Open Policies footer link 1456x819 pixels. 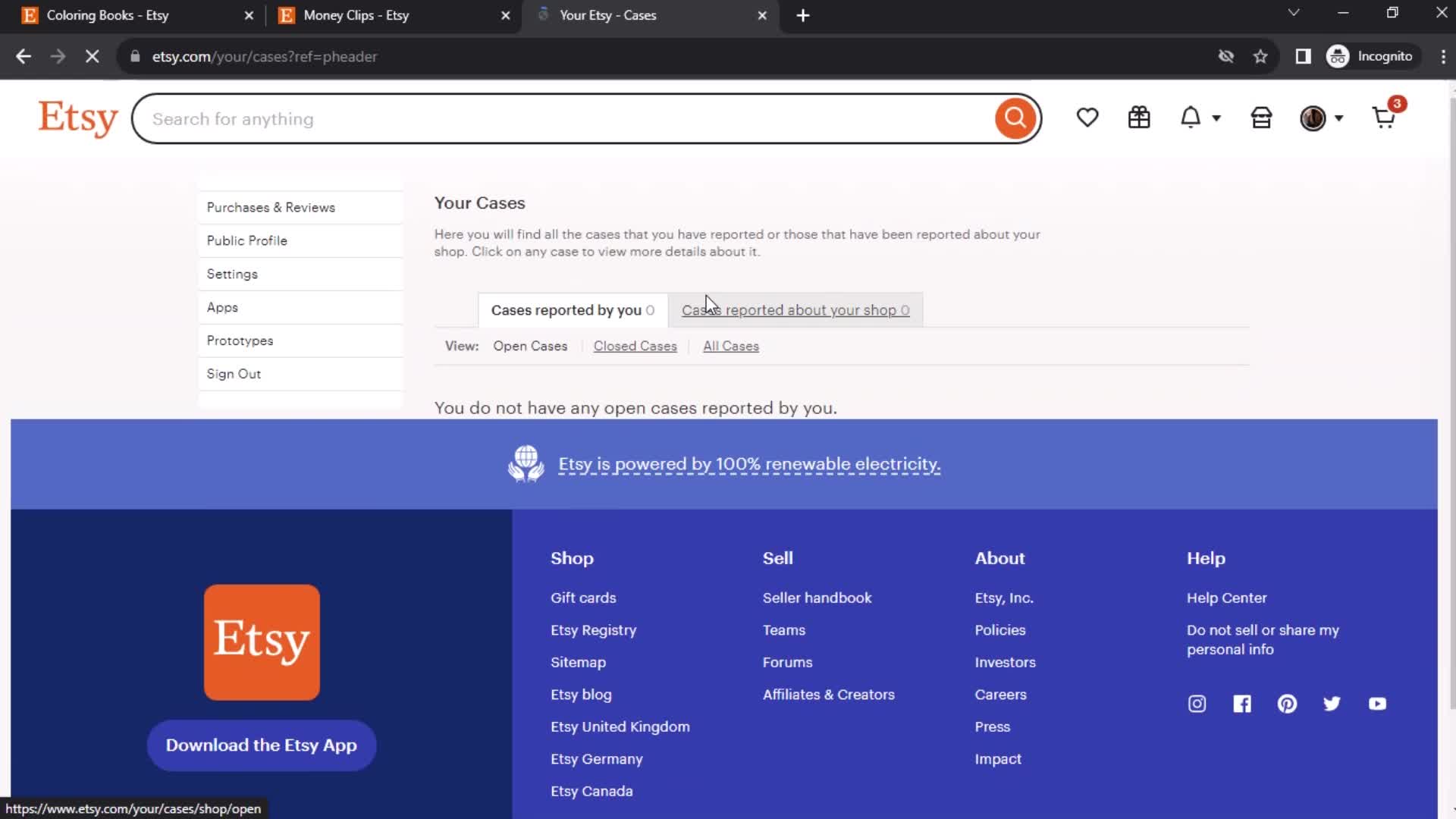click(999, 630)
